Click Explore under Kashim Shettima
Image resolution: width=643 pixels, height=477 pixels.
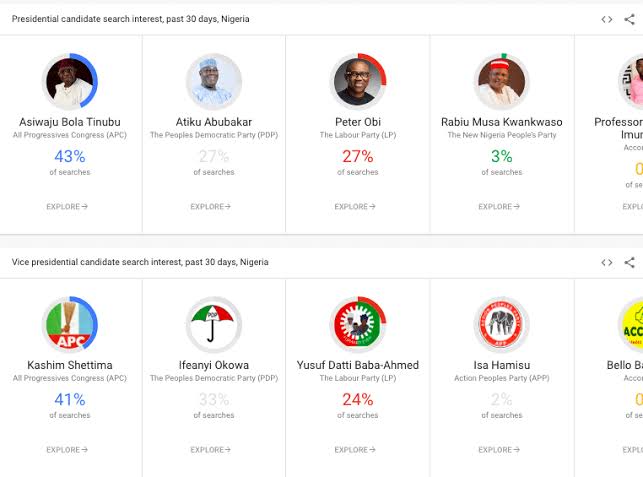coord(67,450)
